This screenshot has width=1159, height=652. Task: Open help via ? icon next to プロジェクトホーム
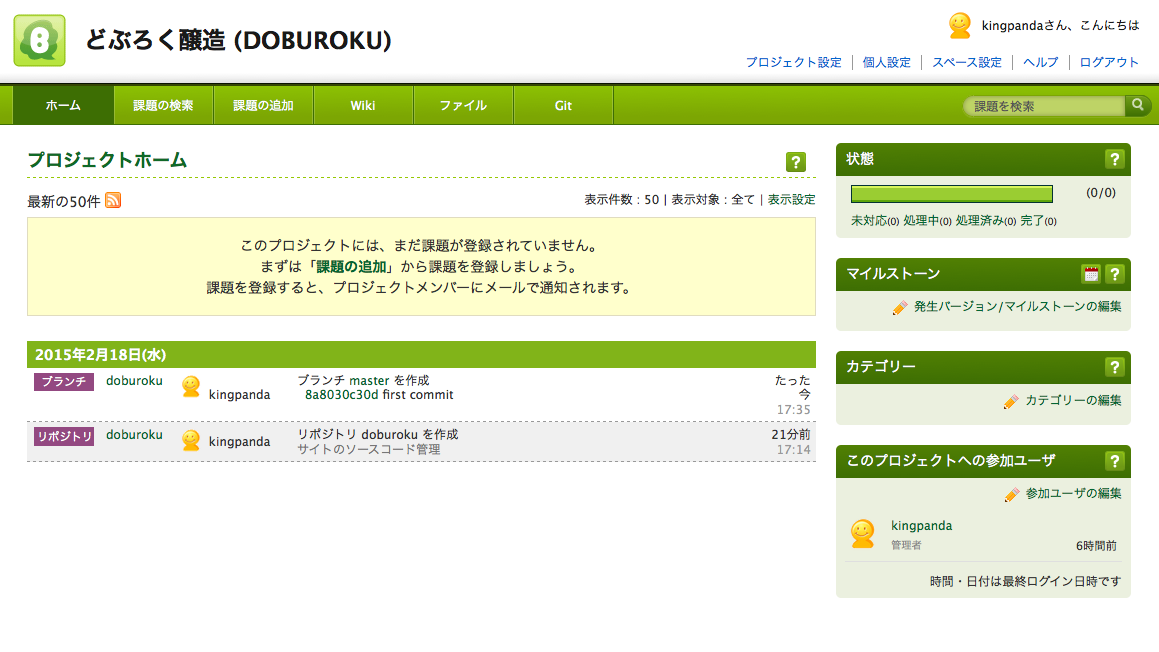pos(795,162)
